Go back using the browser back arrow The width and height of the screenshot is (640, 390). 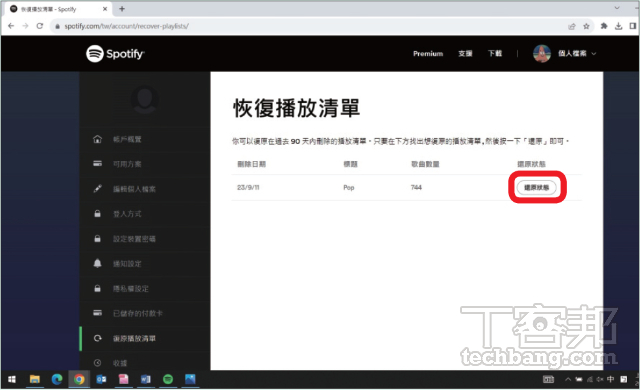tap(11, 26)
